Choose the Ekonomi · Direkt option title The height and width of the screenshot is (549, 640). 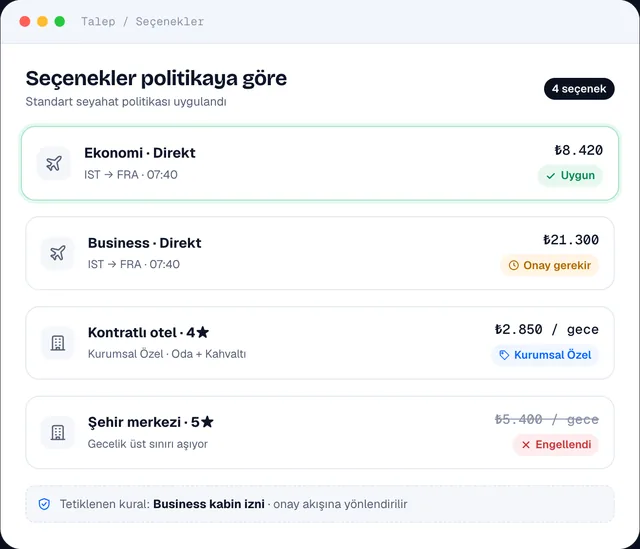(140, 153)
